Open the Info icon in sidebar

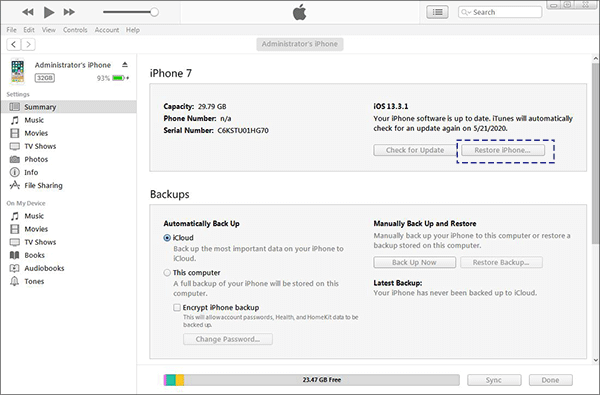click(15, 172)
